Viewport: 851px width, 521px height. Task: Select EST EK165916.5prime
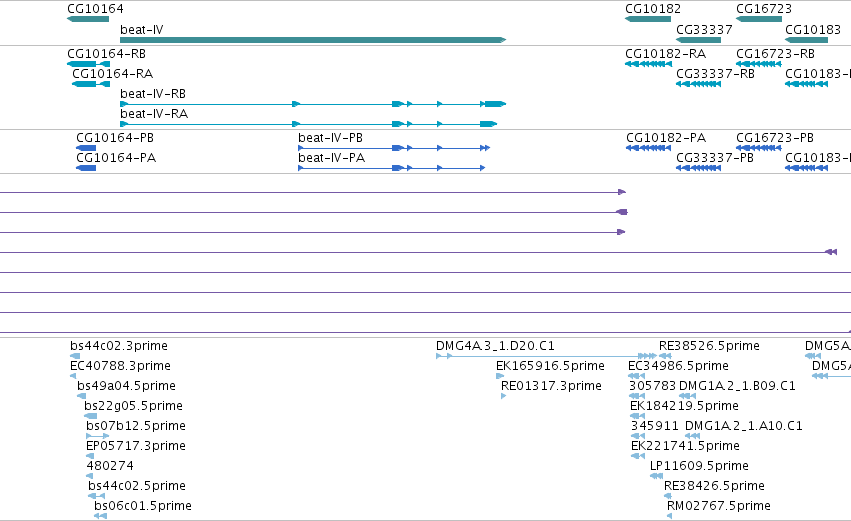500,376
